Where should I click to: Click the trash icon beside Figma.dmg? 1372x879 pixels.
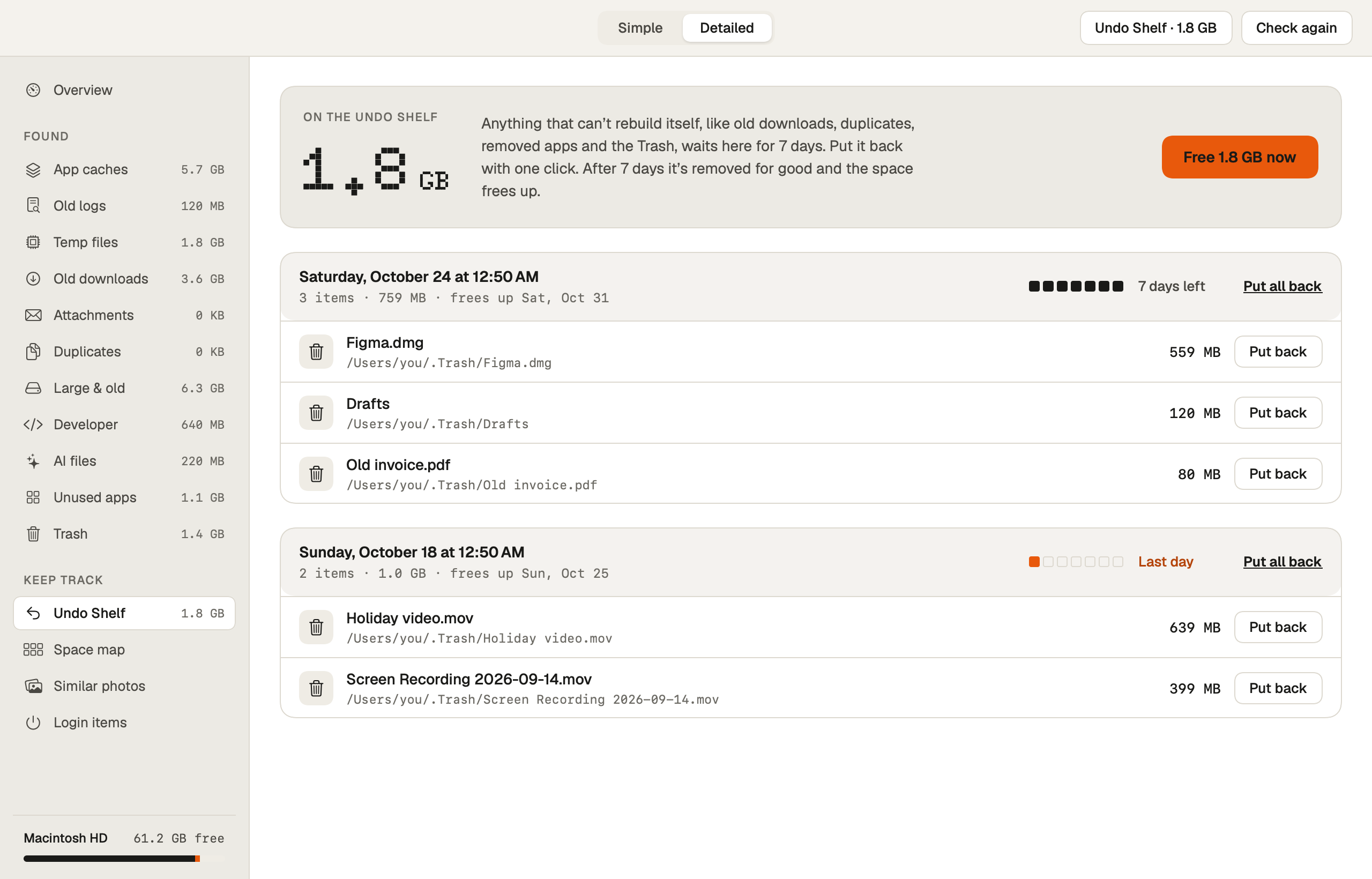(x=316, y=352)
